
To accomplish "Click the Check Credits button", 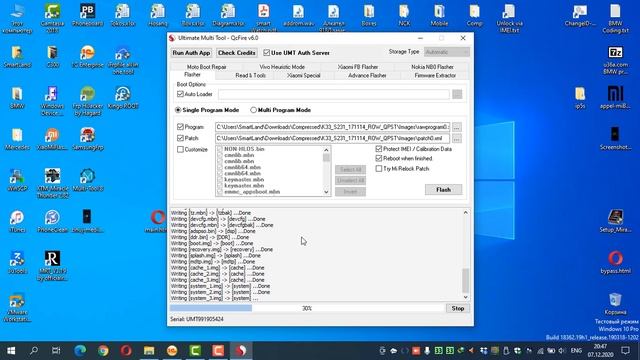I will [237, 53].
